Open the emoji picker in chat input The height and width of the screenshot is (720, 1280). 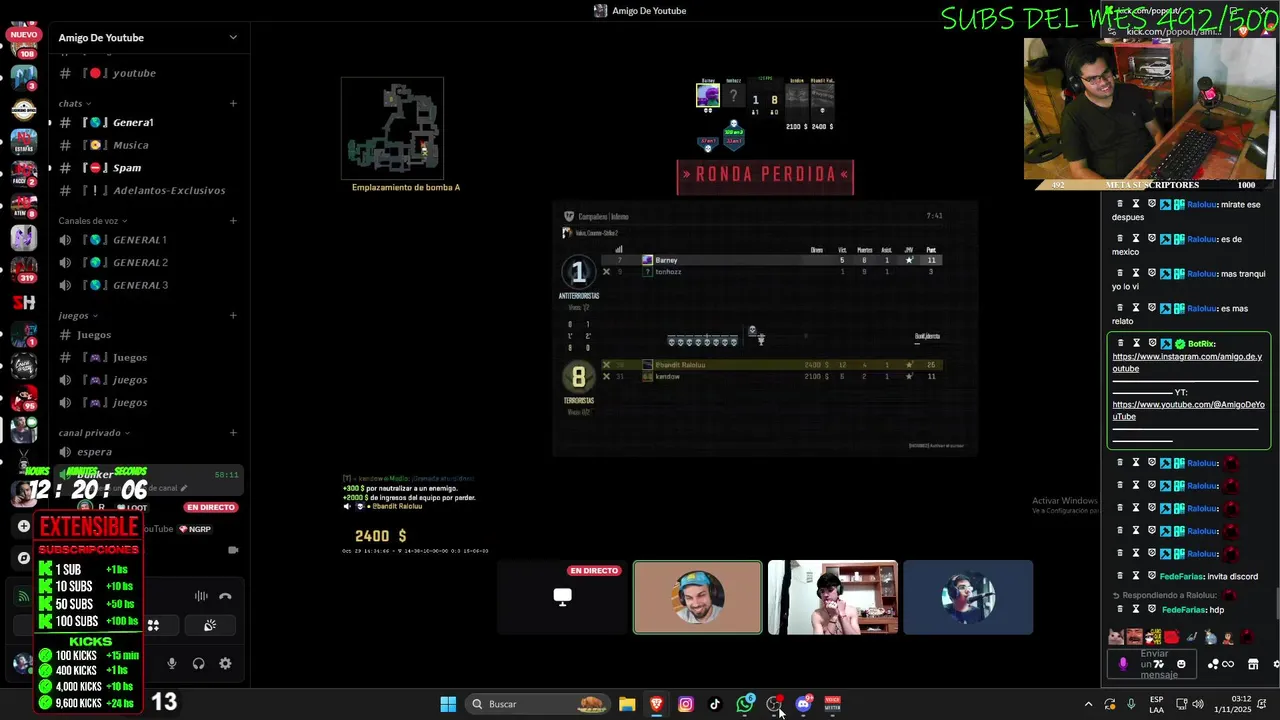(x=1181, y=664)
